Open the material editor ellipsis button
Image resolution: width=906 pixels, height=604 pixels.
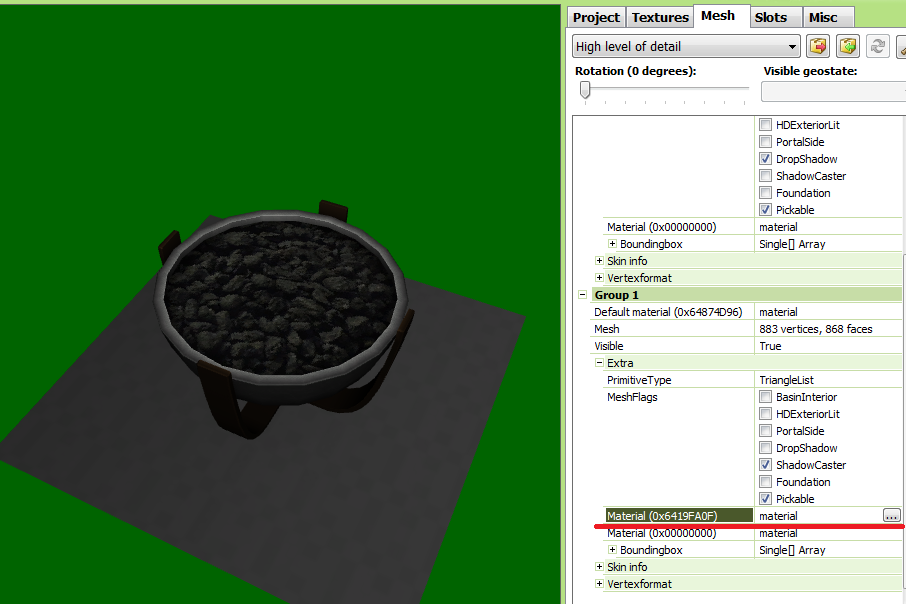point(891,515)
